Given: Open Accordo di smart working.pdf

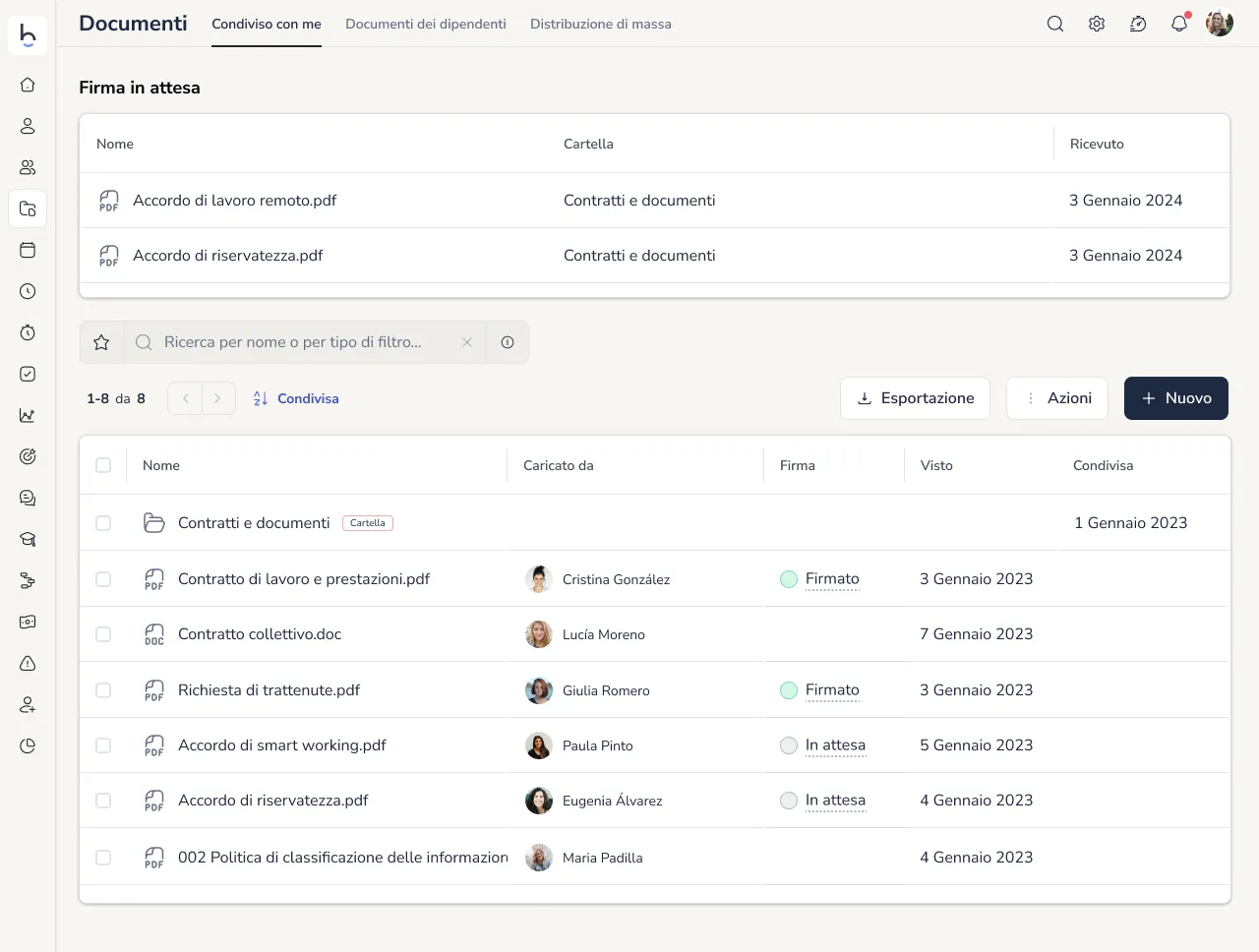Looking at the screenshot, I should pos(282,745).
